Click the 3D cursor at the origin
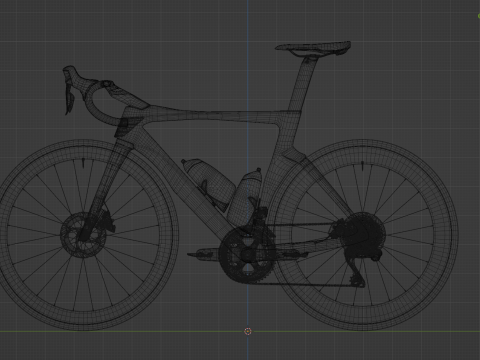Viewport: 480px width, 360px height. tap(248, 331)
